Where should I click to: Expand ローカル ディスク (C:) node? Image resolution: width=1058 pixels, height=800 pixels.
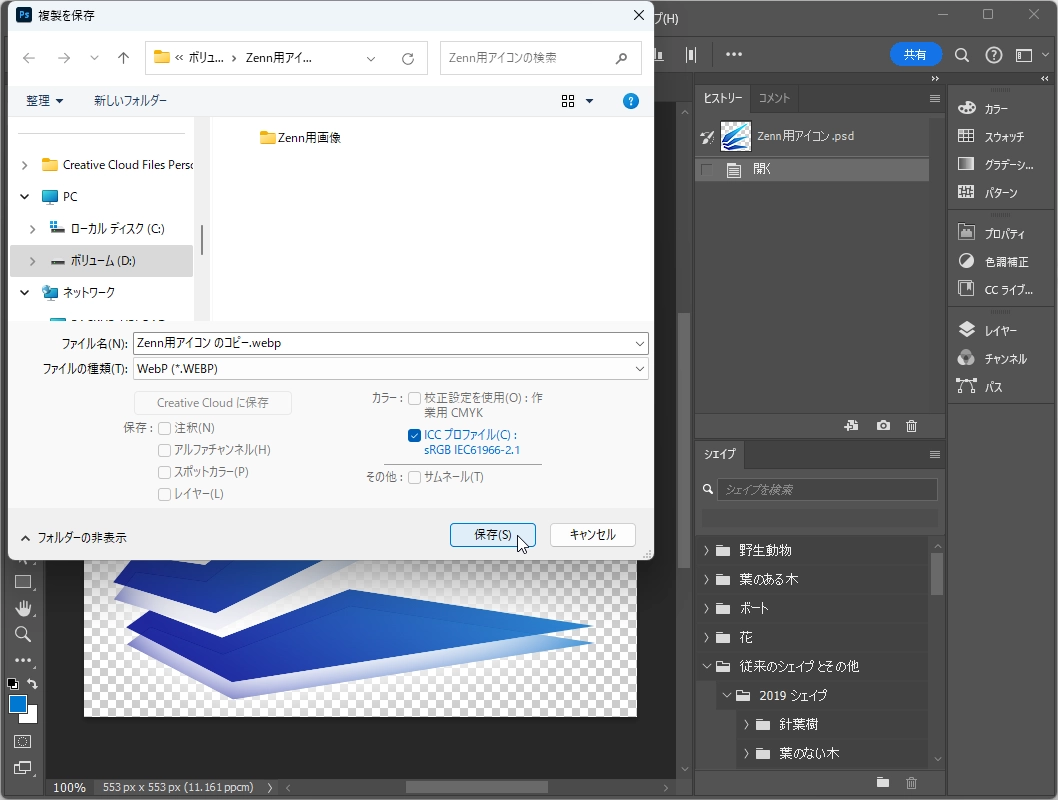pos(32,229)
